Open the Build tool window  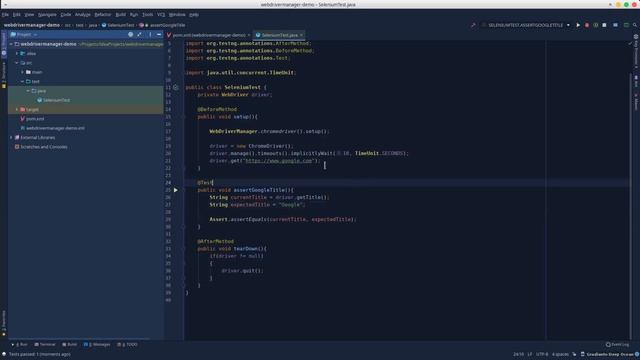[69, 344]
